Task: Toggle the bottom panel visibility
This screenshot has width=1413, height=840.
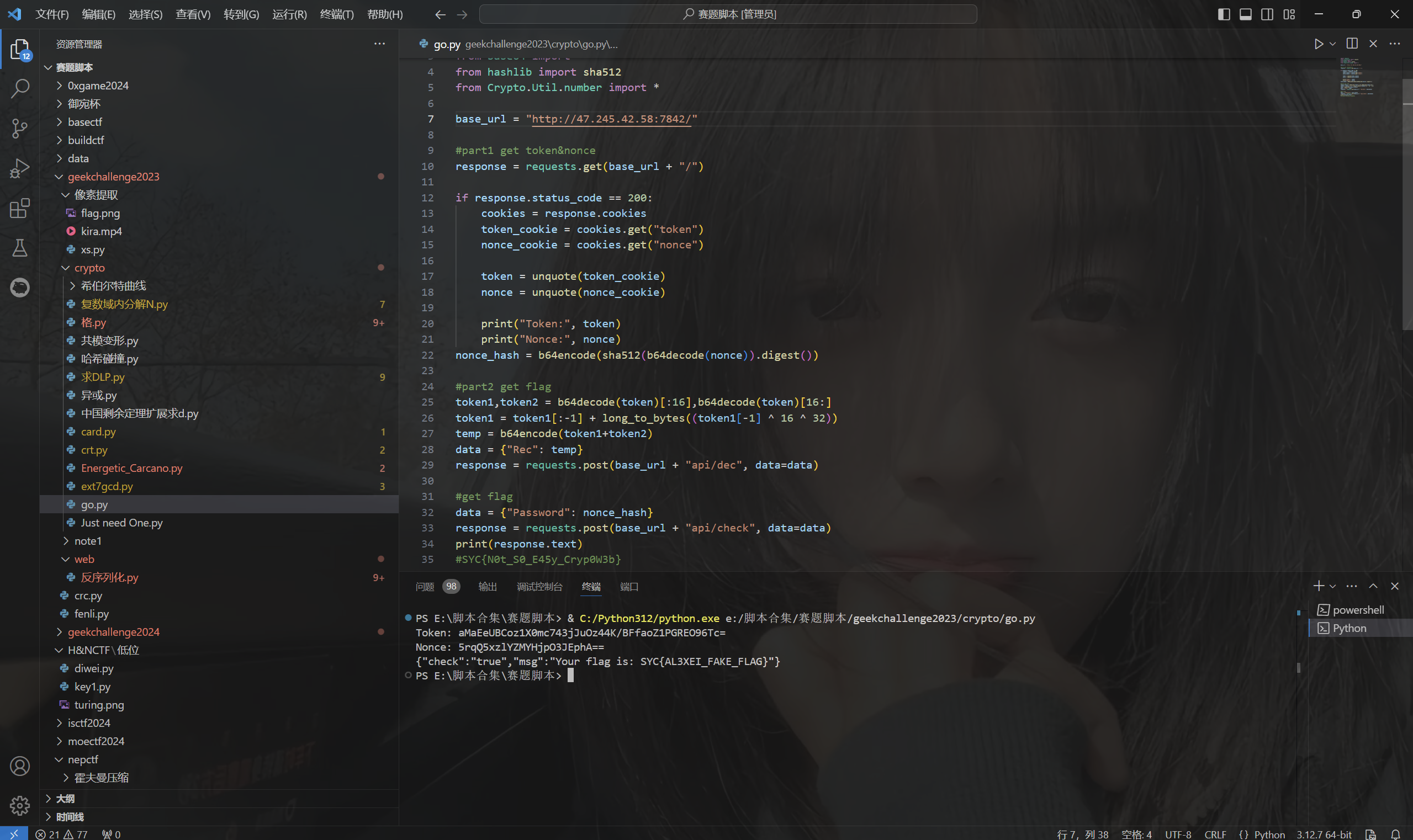Action: coord(1245,14)
